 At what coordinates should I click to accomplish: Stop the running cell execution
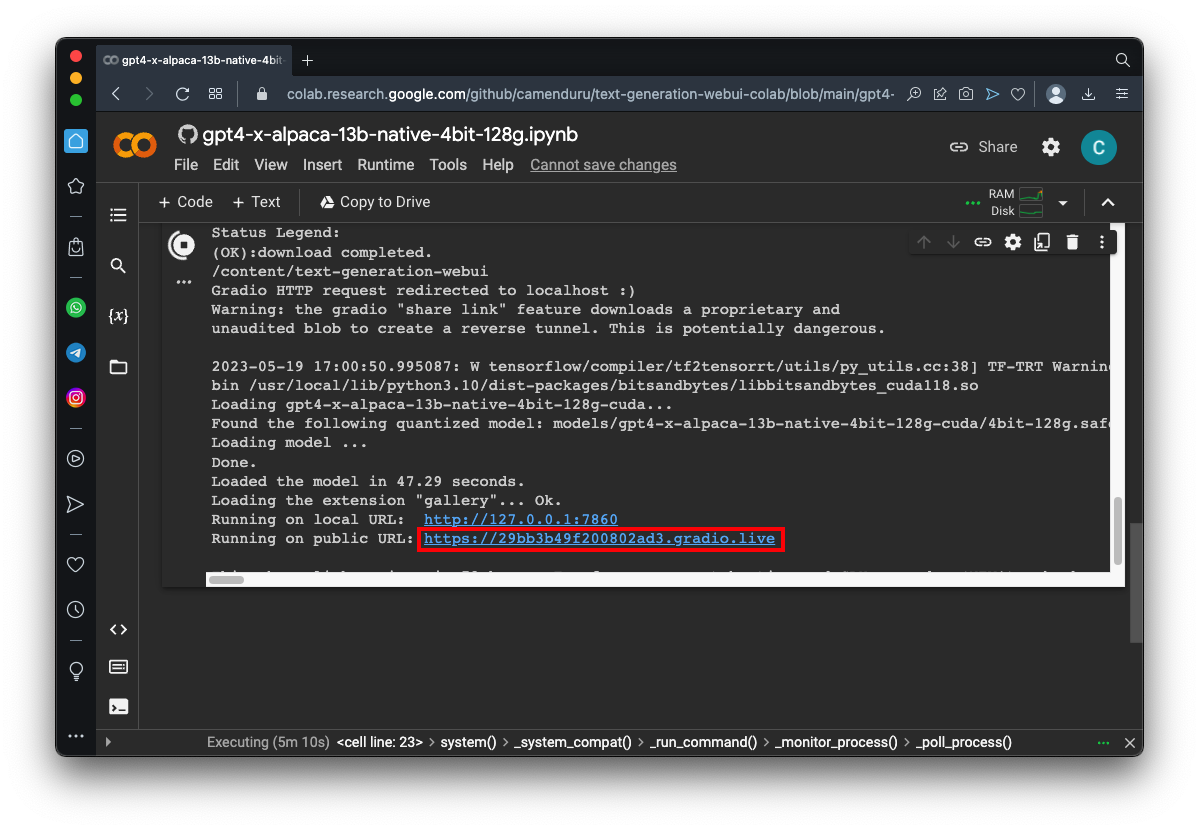point(182,245)
